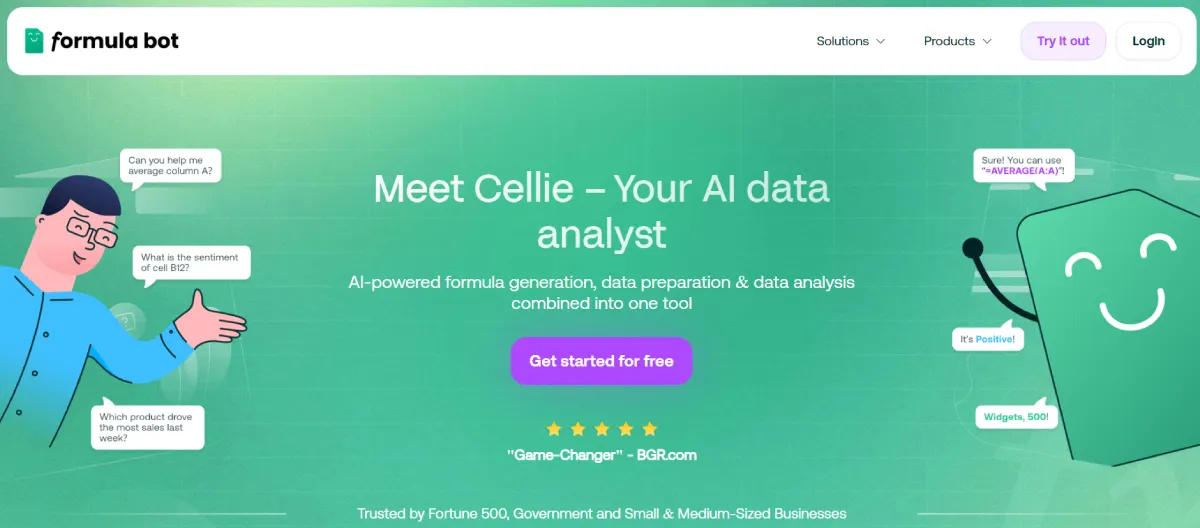Image resolution: width=1200 pixels, height=528 pixels.
Task: Click the Cellie smiley mascot face
Action: click(1118, 285)
